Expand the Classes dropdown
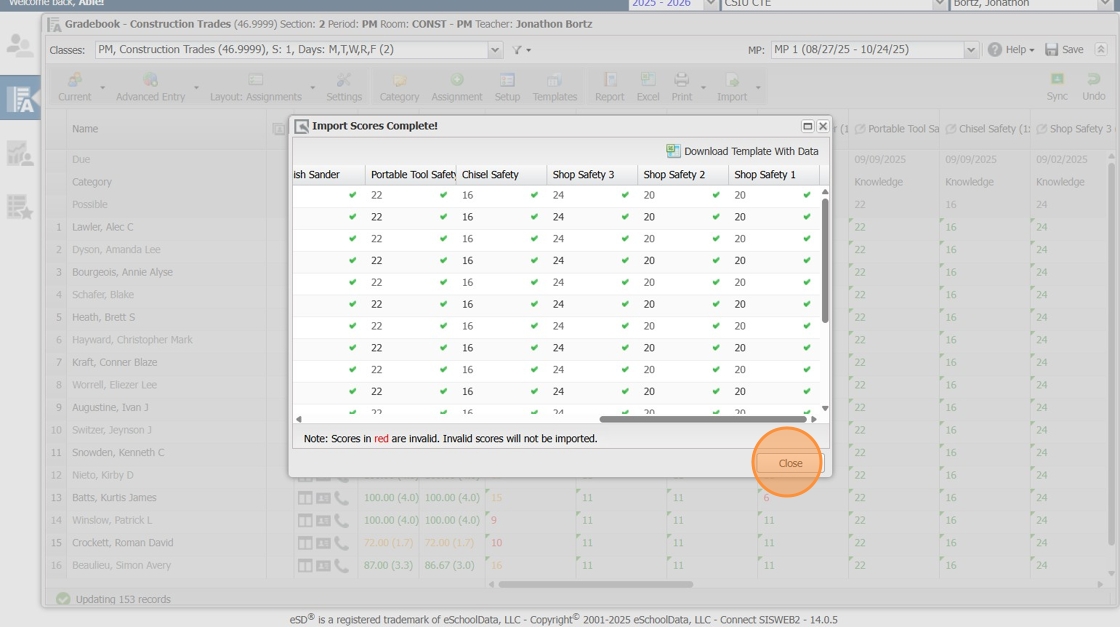Screen dimensions: 1120x627 tap(494, 50)
